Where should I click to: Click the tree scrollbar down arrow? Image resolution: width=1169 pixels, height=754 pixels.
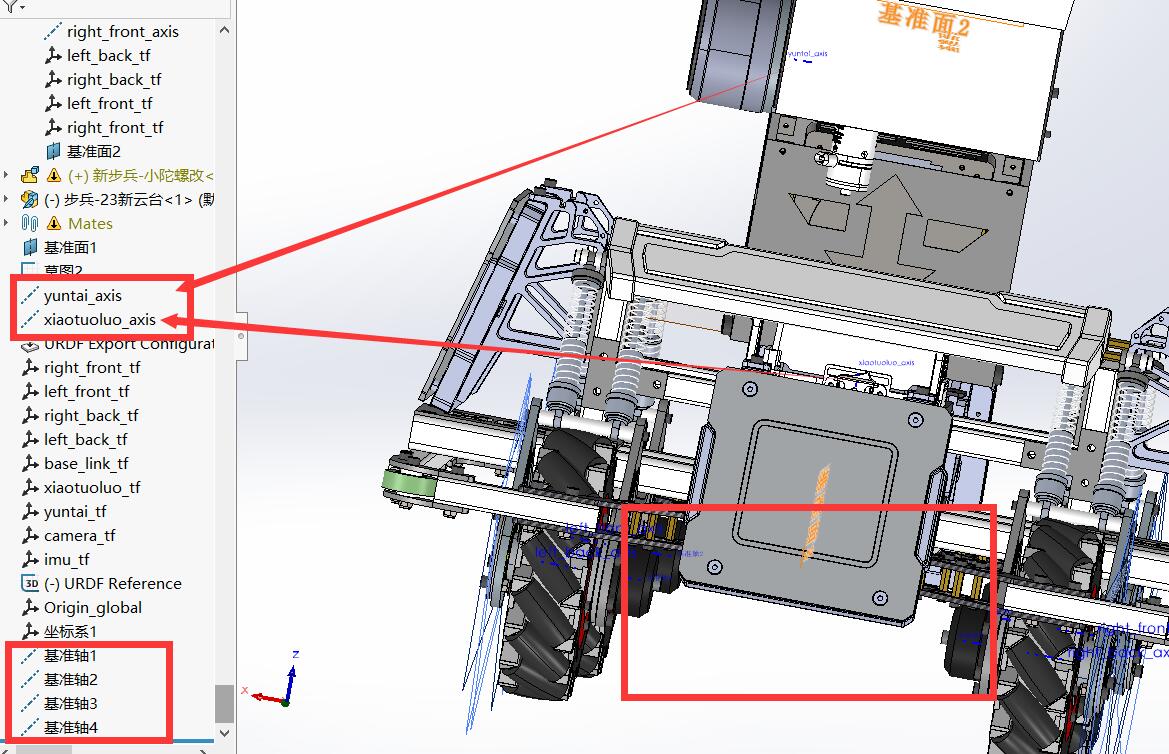tap(225, 734)
